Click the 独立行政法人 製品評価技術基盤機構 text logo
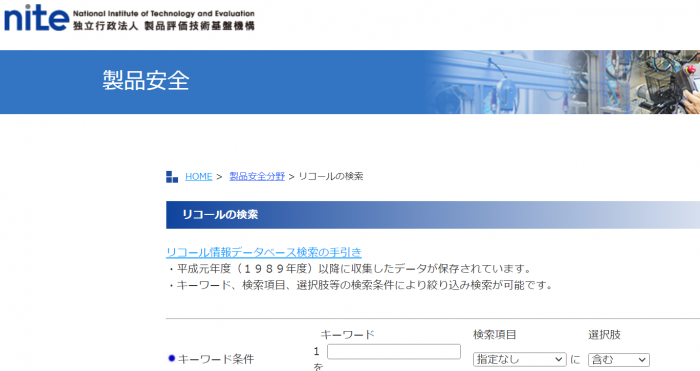The image size is (700, 371). (x=164, y=26)
